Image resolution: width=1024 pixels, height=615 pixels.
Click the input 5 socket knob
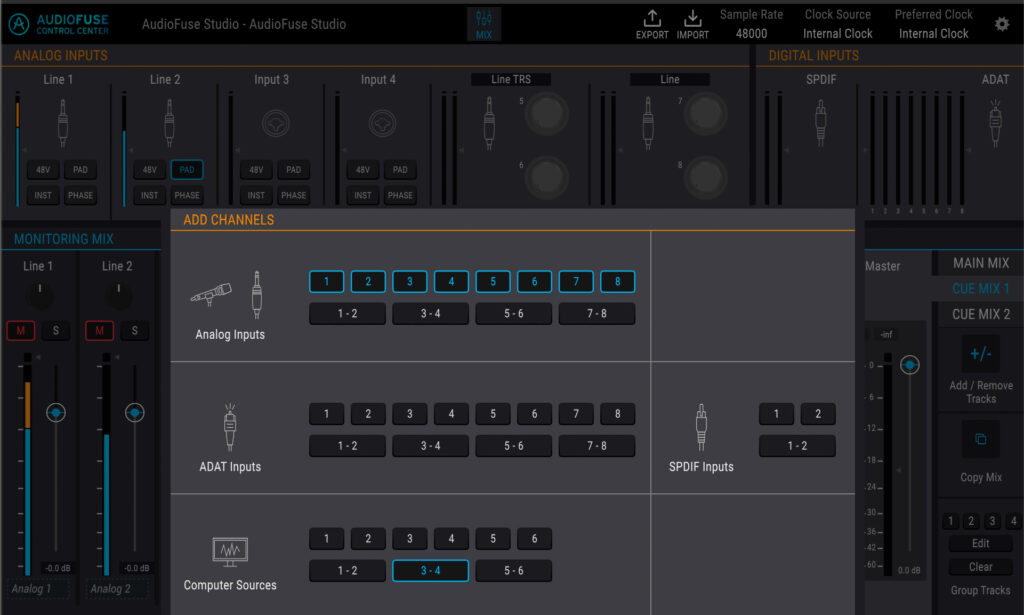coord(547,114)
